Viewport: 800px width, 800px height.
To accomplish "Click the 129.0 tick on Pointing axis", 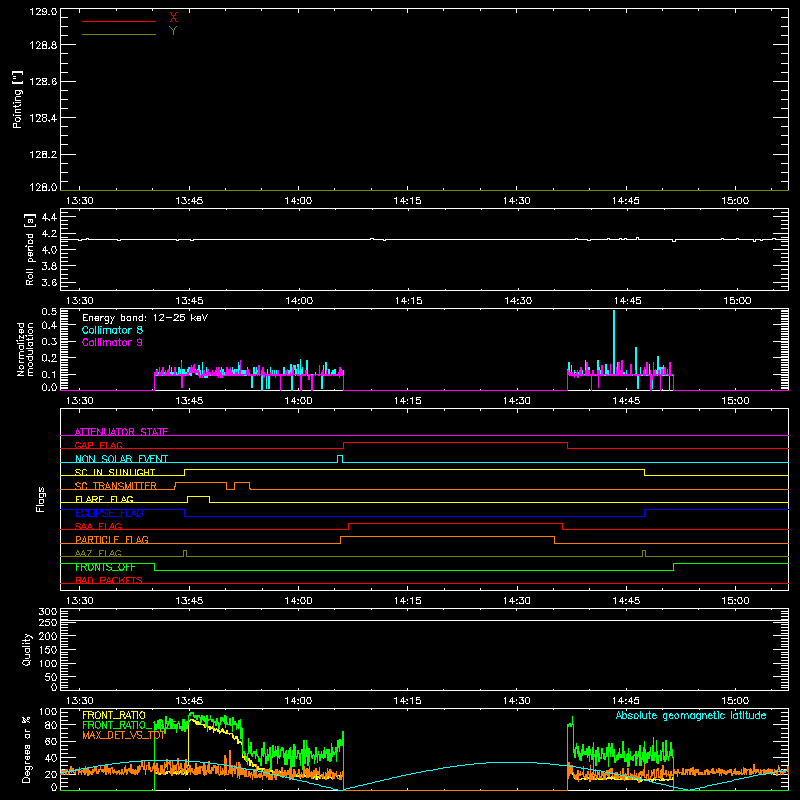I will pyautogui.click(x=43, y=11).
